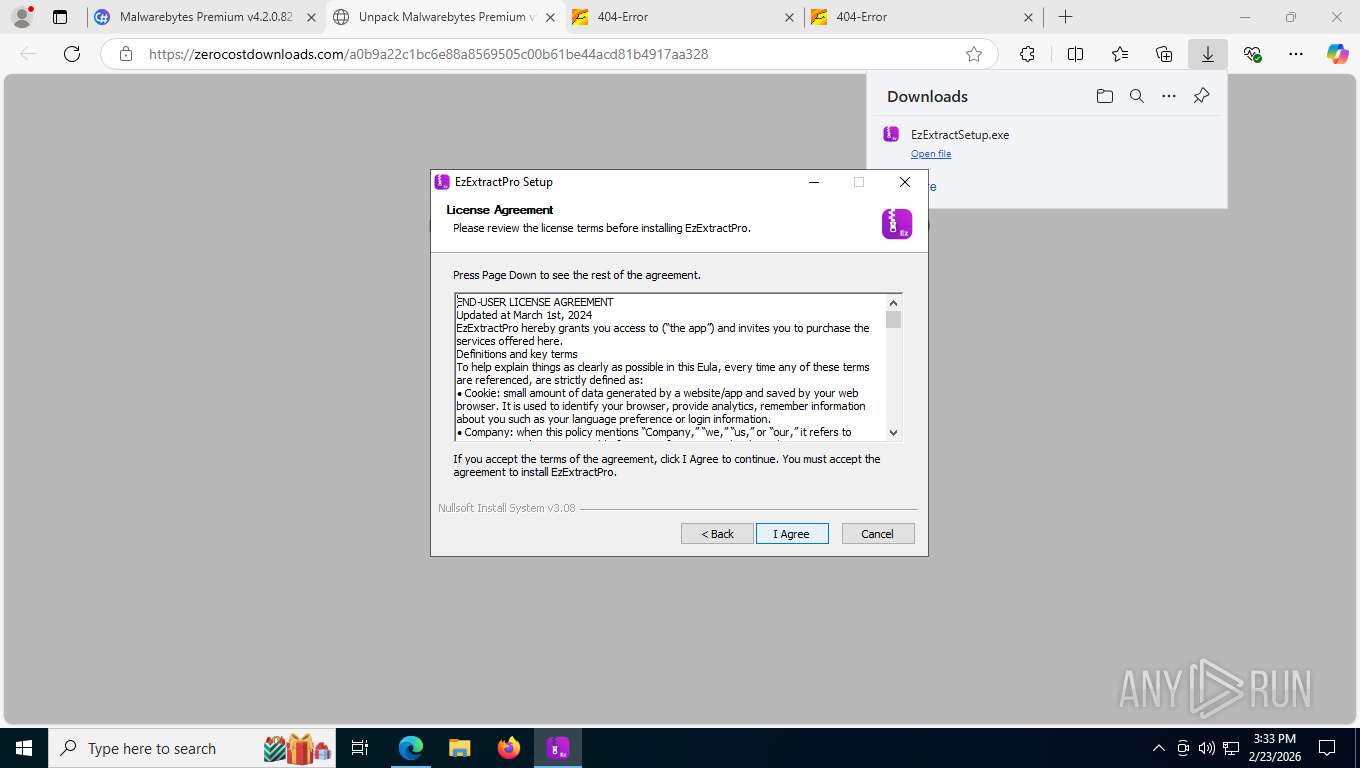Open Task View on the taskbar
The height and width of the screenshot is (768, 1360).
[360, 748]
